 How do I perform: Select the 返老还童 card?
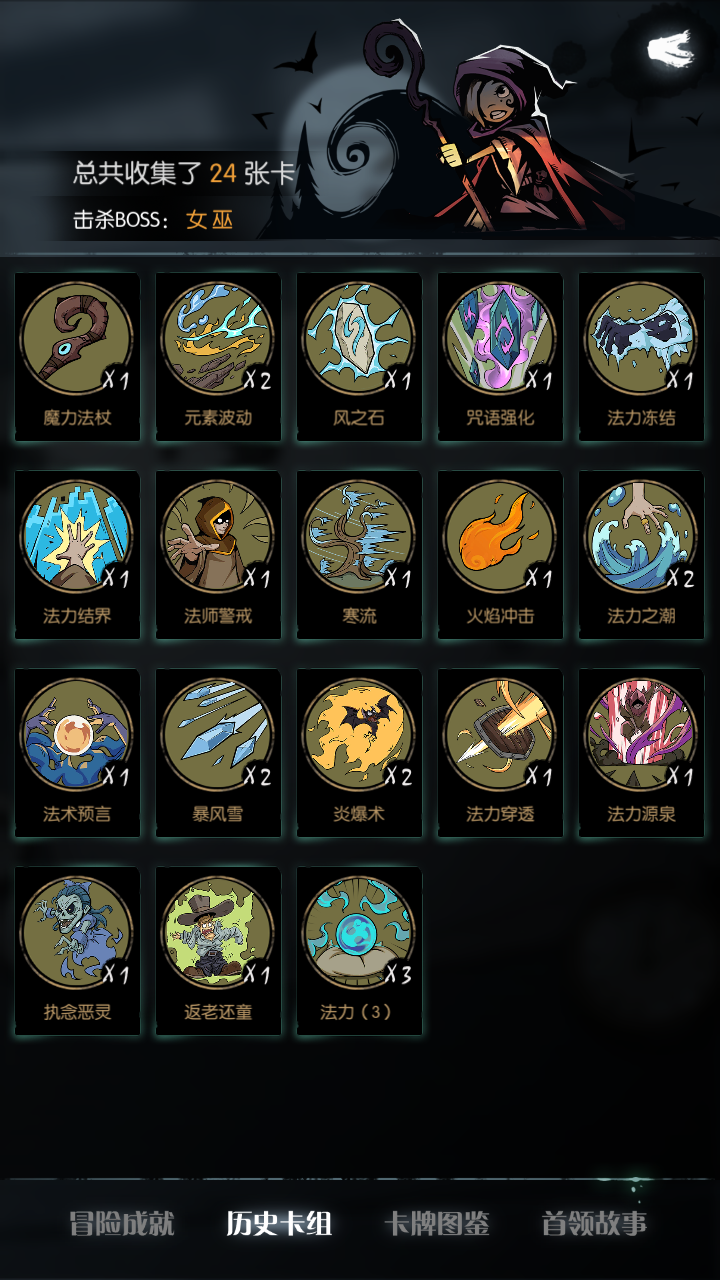(218, 951)
